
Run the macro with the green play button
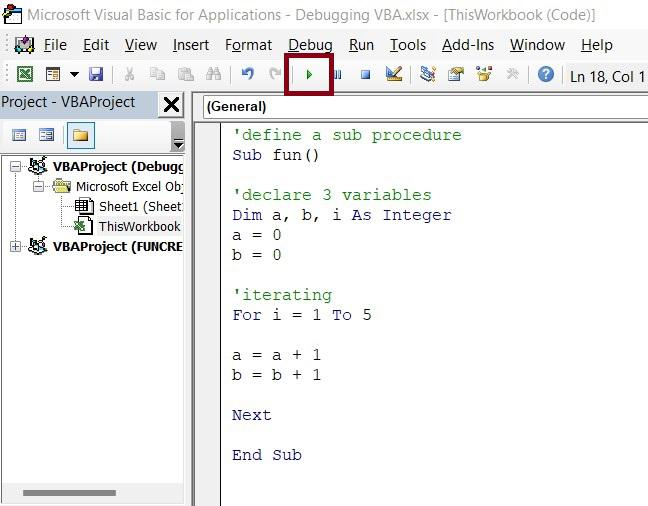(309, 75)
